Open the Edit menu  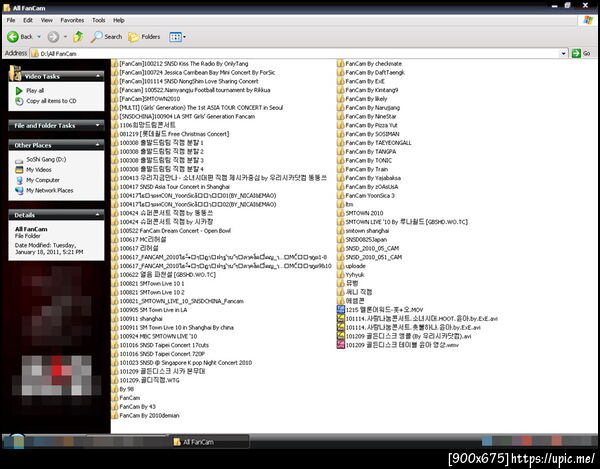click(28, 20)
